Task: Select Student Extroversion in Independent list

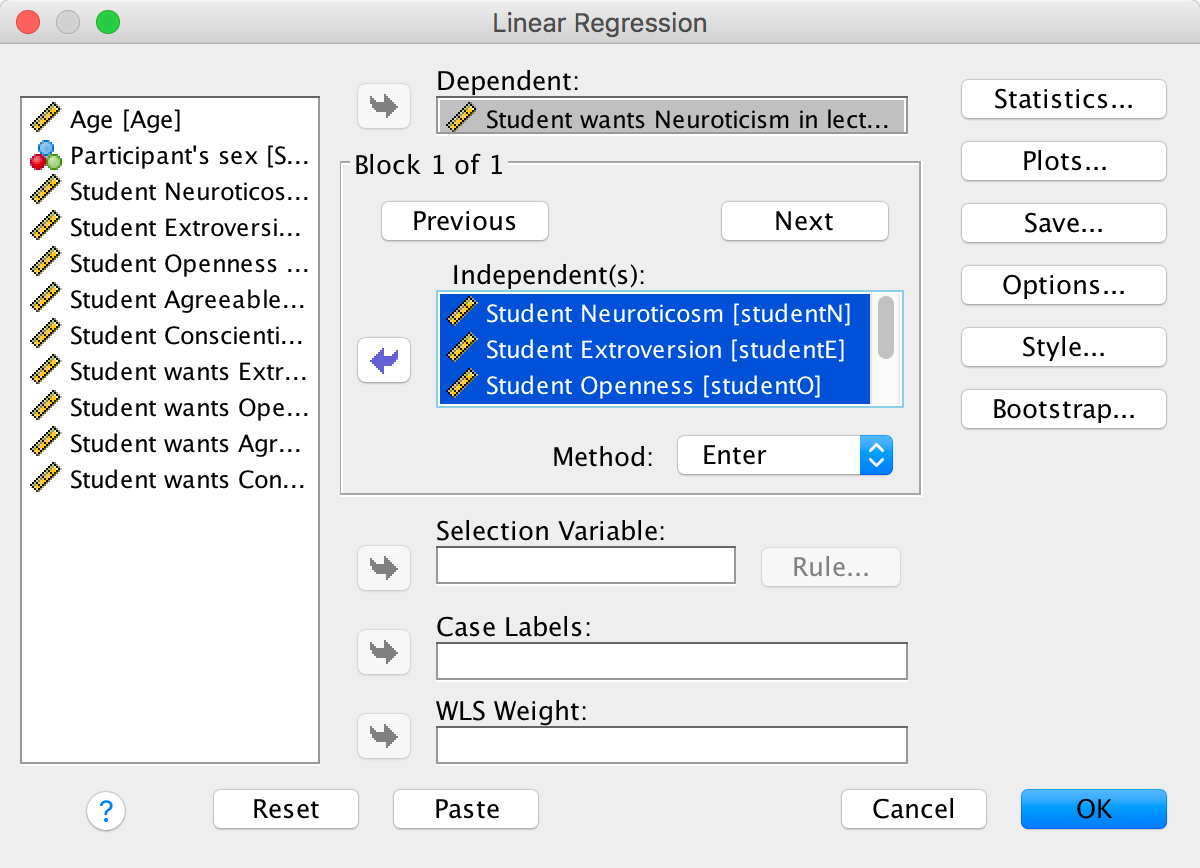Action: tap(664, 350)
